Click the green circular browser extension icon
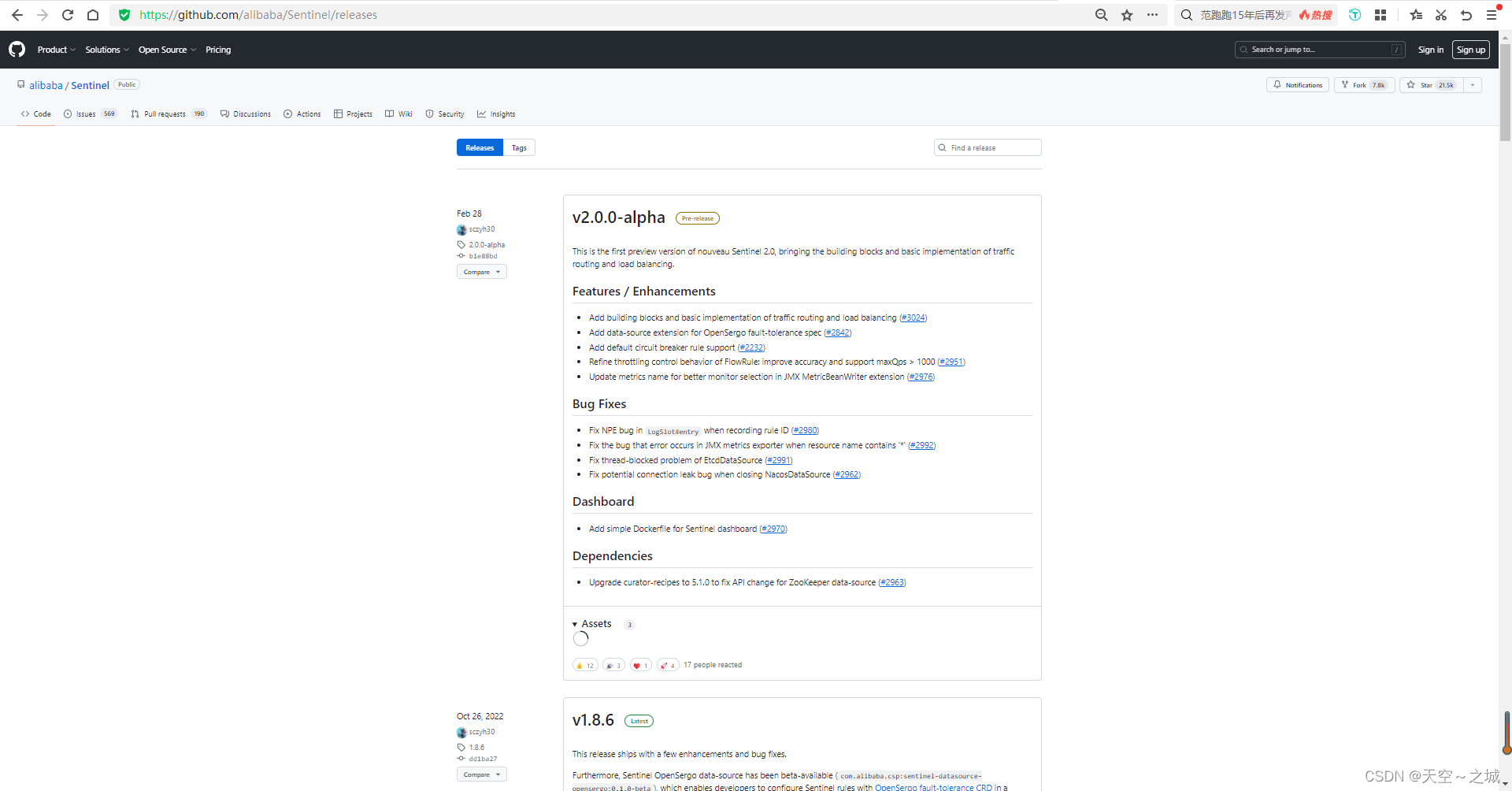 [x=1355, y=15]
